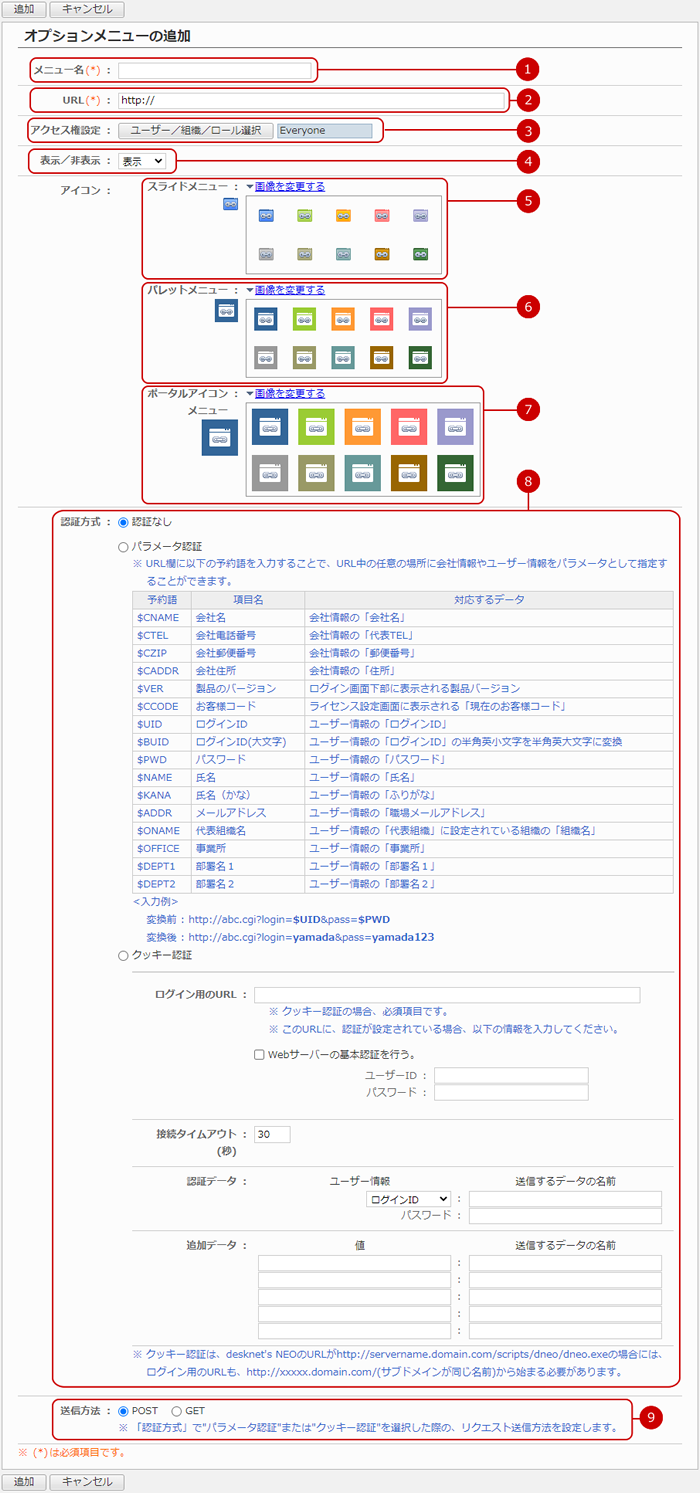Select the クッキー認証 radio button
This screenshot has width=700, height=1493.
point(124,955)
